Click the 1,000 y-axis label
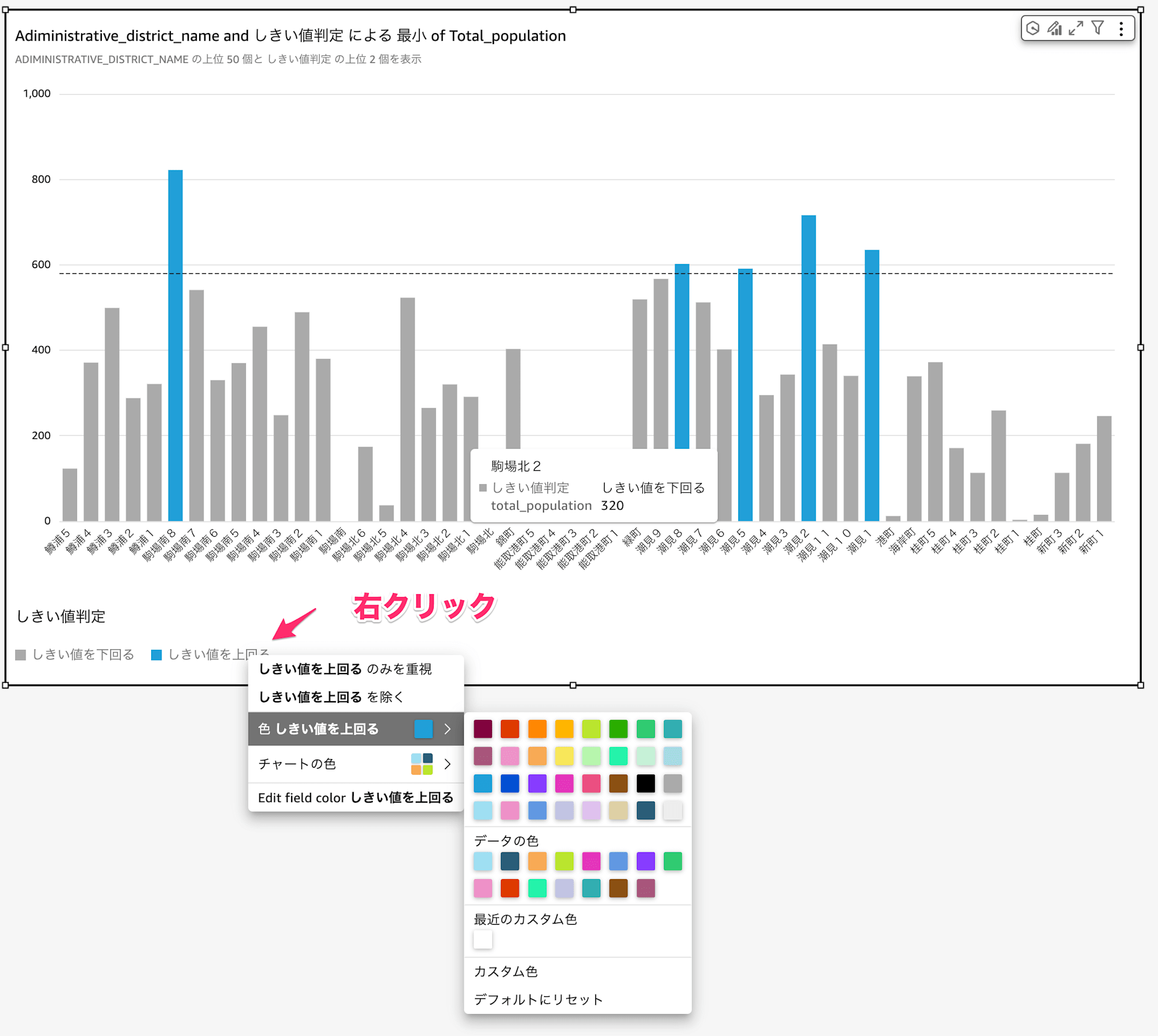The width and height of the screenshot is (1158, 1036). point(36,93)
